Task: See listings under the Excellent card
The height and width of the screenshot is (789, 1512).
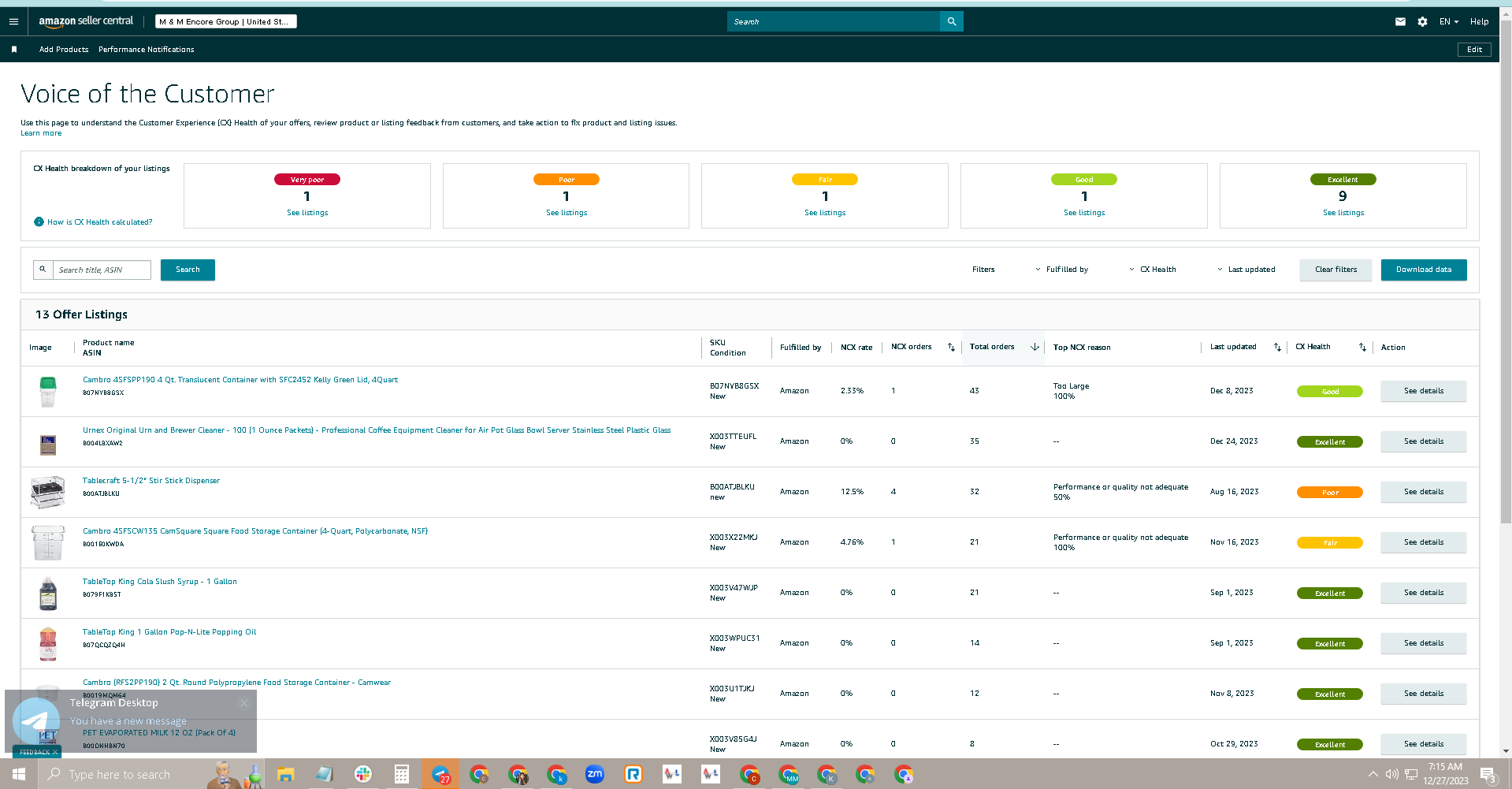Action: tap(1343, 213)
